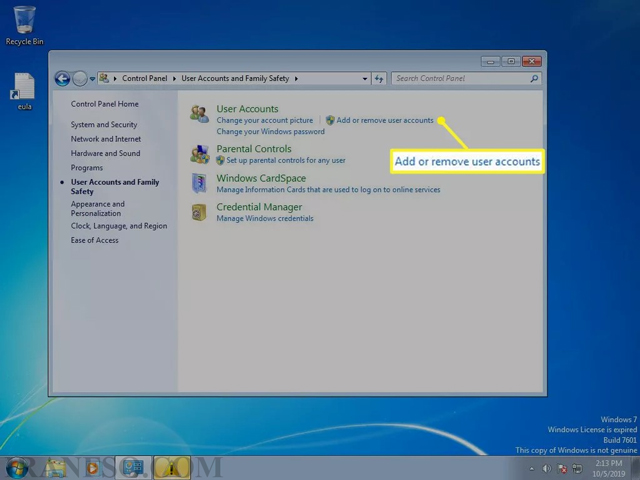Open Windows Explorer from the taskbar
Image resolution: width=640 pixels, height=480 pixels.
click(x=56, y=468)
